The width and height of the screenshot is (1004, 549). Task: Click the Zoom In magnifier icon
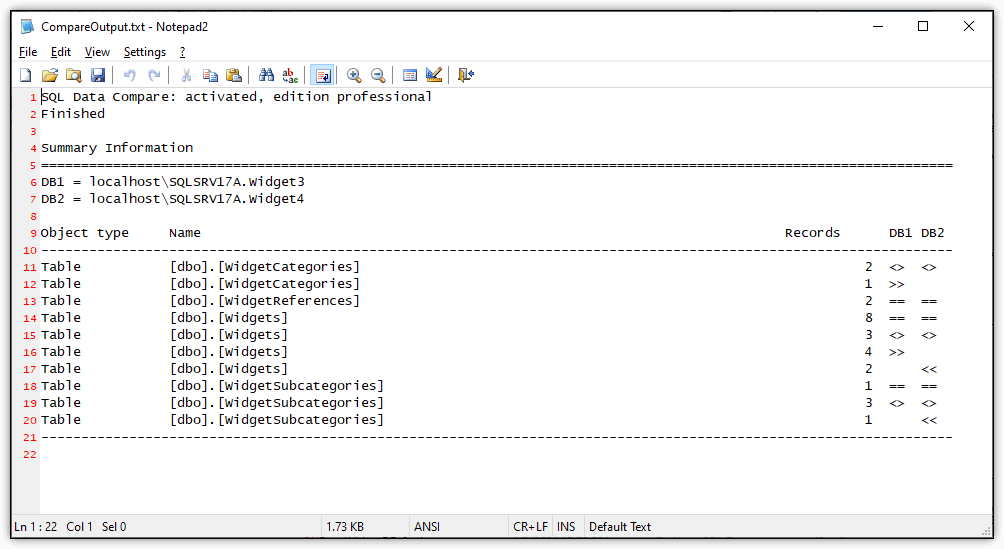(353, 75)
